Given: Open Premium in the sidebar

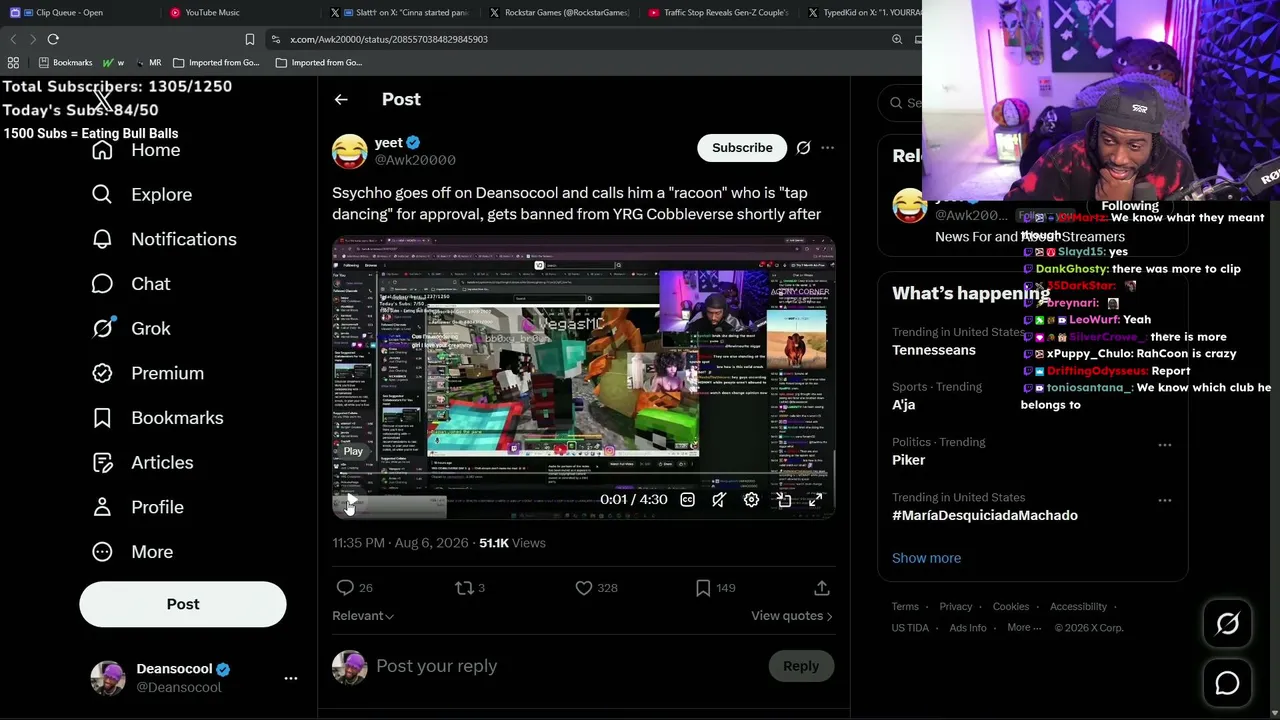Looking at the screenshot, I should point(147,373).
